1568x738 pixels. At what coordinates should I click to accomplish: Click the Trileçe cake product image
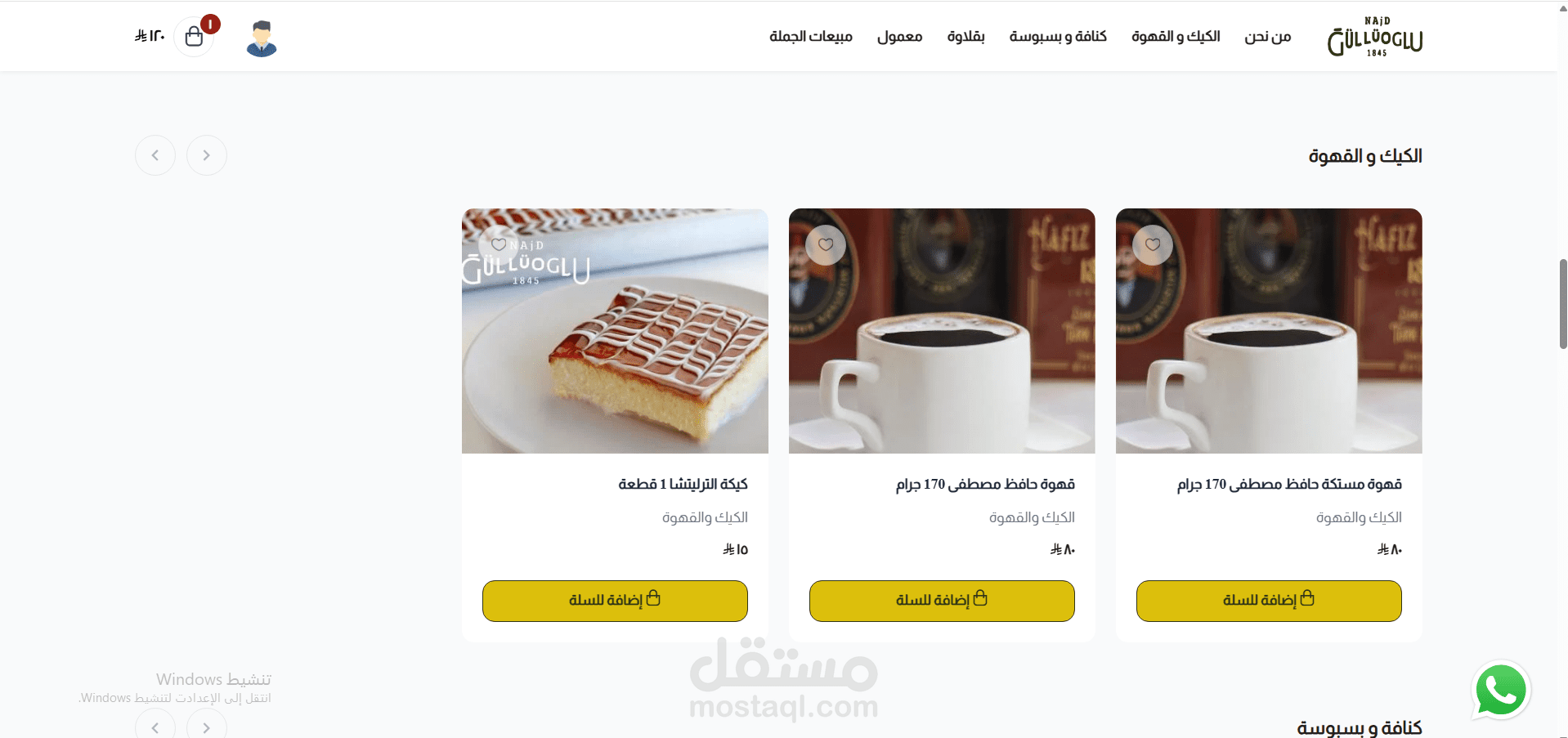(615, 331)
